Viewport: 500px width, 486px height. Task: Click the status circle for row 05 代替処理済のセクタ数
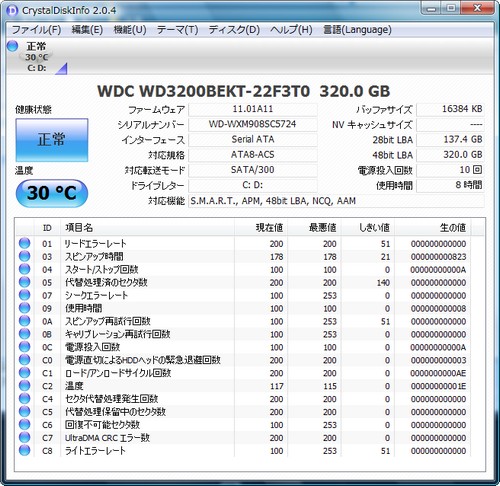point(24,282)
